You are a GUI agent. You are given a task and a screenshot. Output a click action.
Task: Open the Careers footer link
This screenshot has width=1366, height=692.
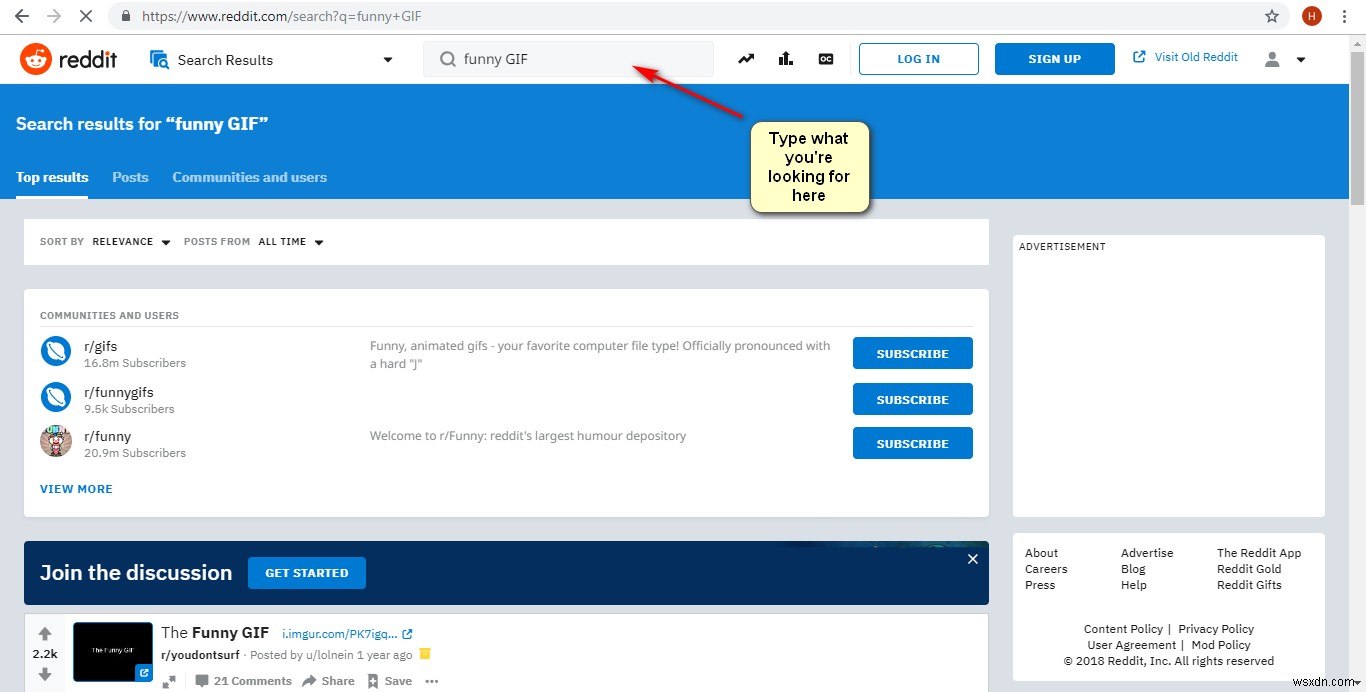coord(1046,569)
